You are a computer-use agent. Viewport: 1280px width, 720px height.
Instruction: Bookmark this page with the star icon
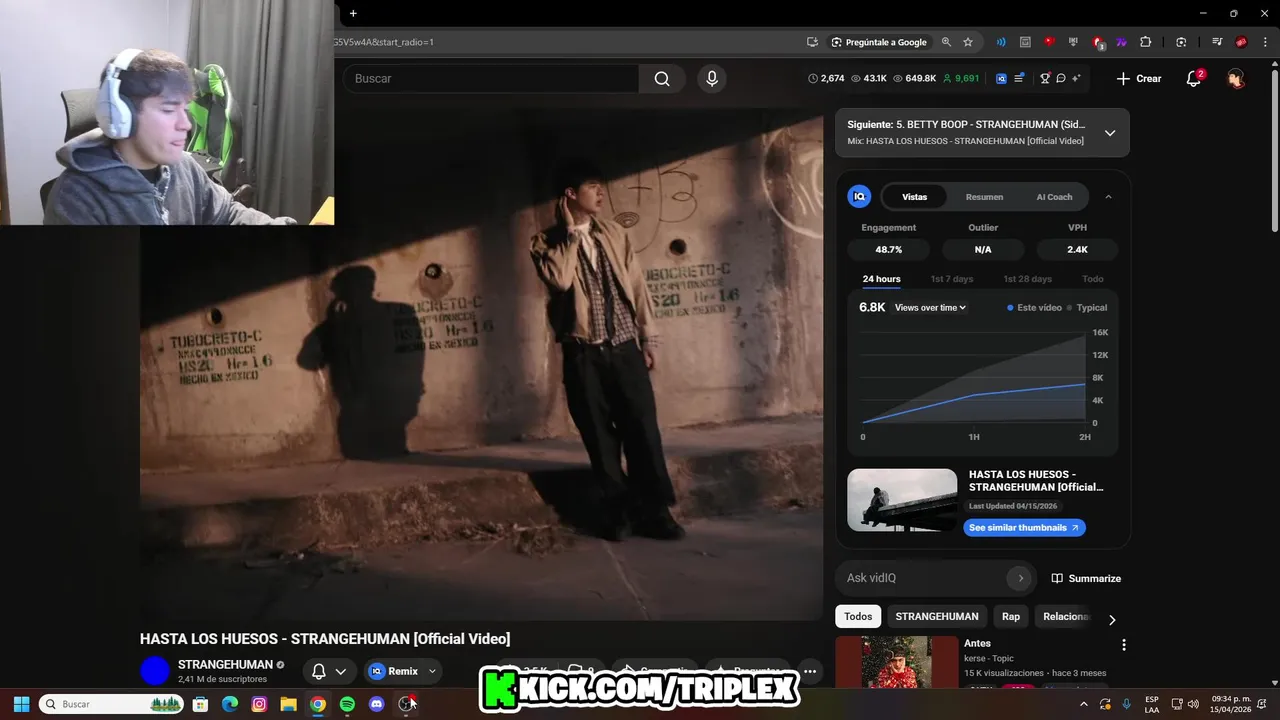[x=968, y=42]
